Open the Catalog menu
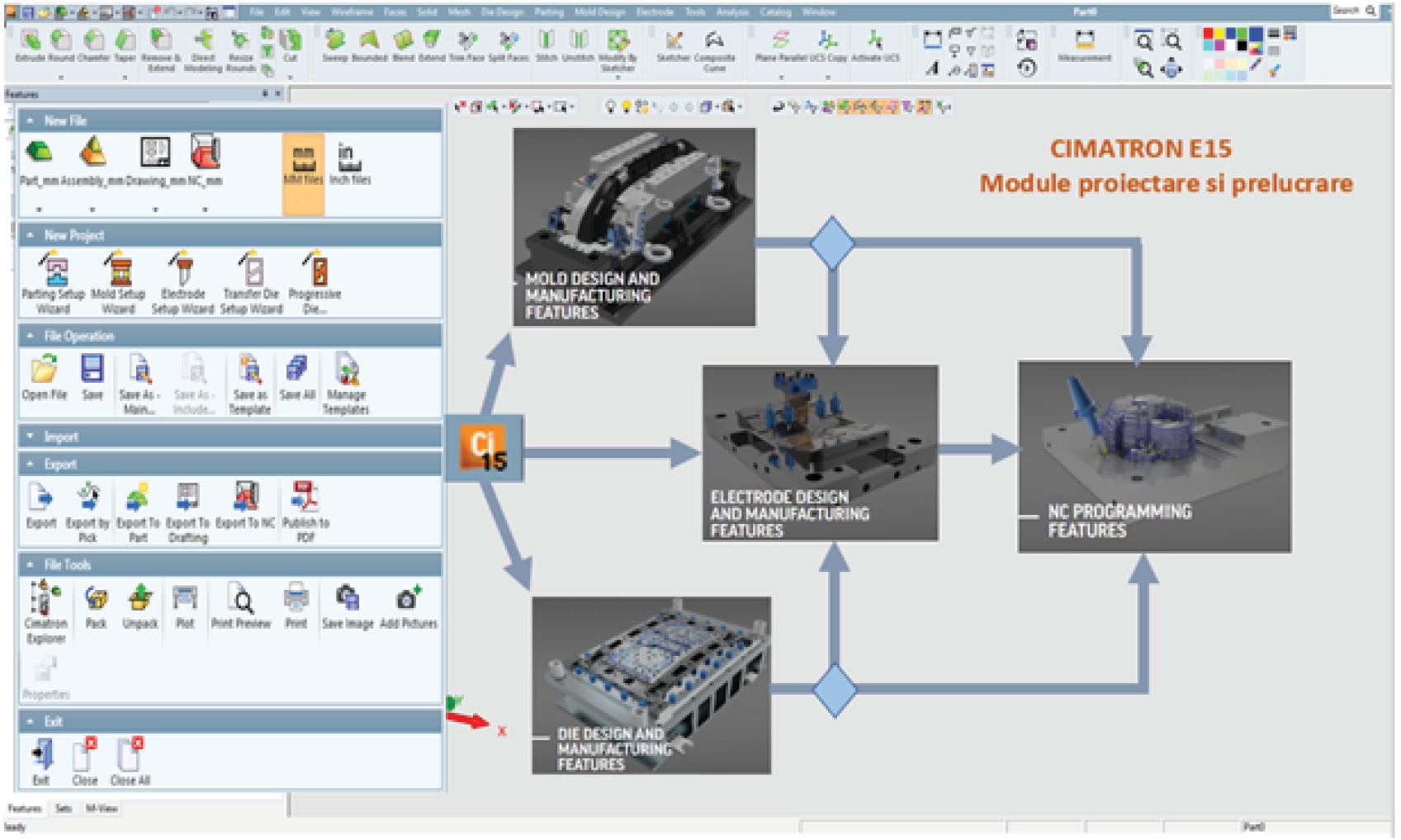1401x840 pixels. click(775, 12)
